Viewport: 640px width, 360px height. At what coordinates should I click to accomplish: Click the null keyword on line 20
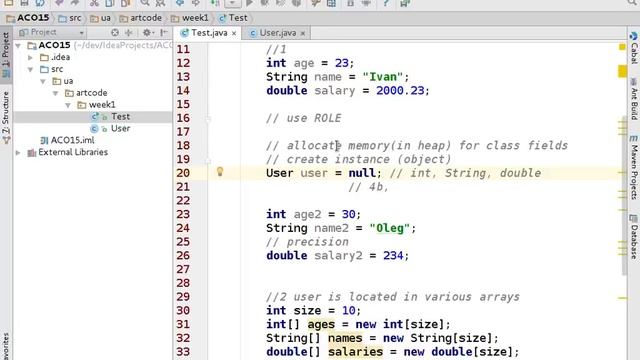[x=362, y=173]
